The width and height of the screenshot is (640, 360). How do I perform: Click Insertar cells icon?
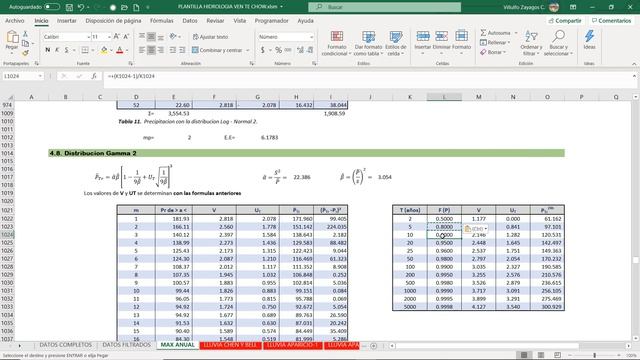pos(422,42)
